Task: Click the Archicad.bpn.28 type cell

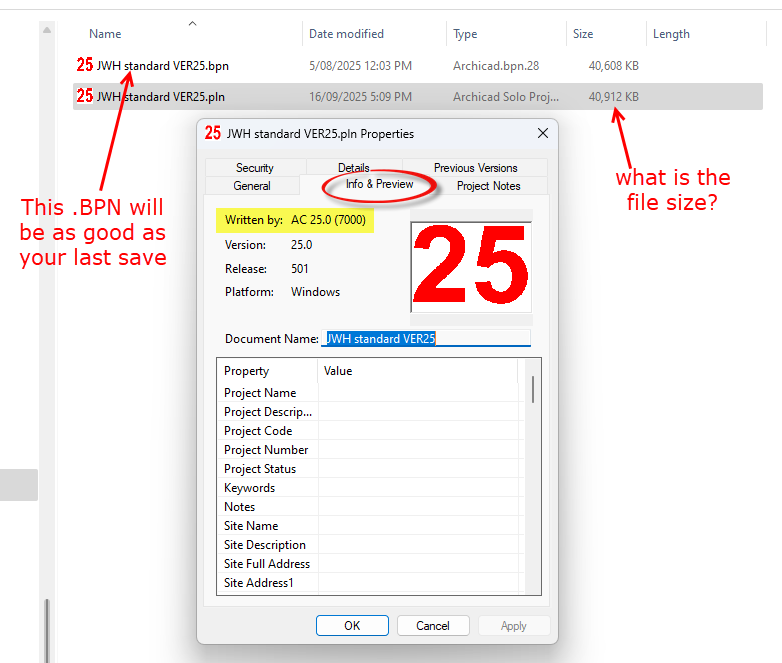Action: [496, 65]
